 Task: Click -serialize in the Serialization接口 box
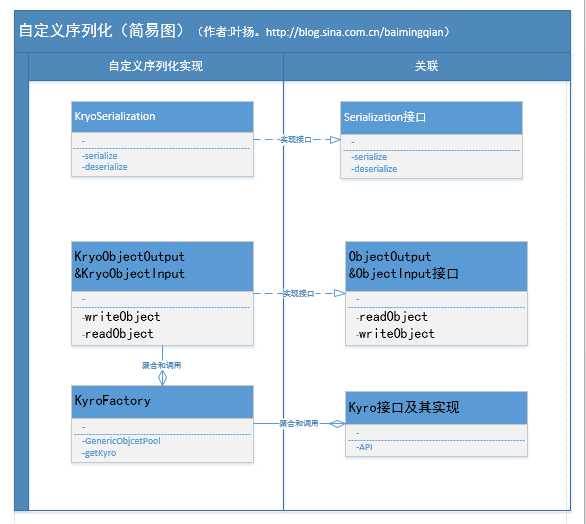click(x=369, y=157)
